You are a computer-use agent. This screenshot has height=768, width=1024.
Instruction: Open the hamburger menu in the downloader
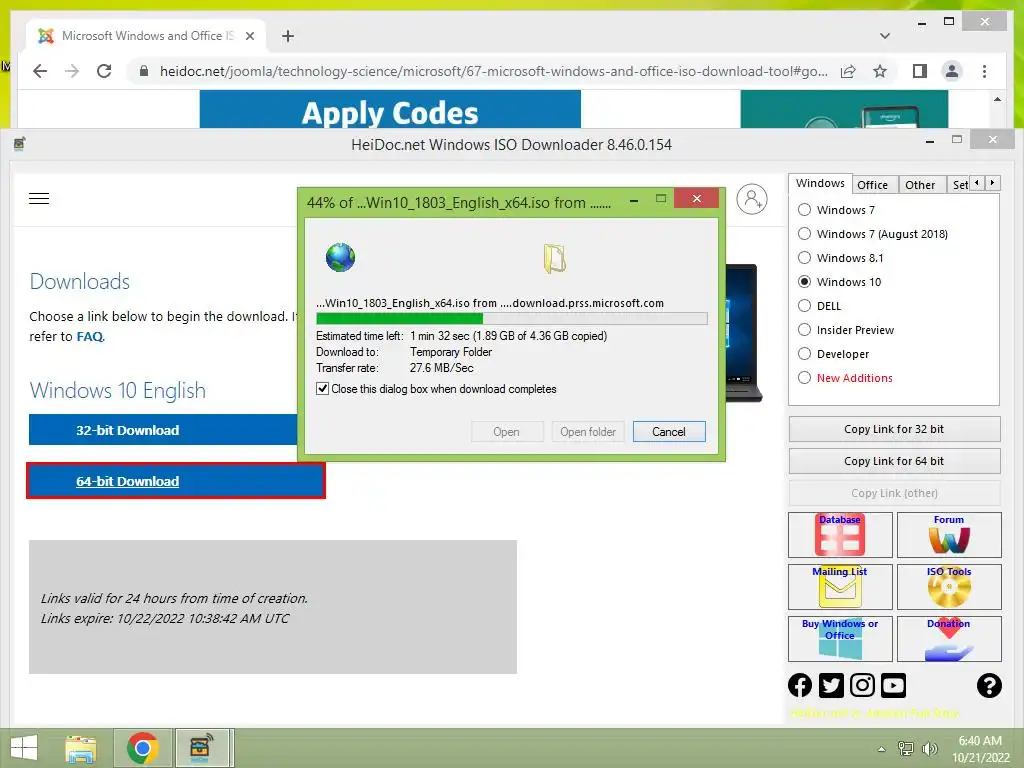(x=39, y=199)
